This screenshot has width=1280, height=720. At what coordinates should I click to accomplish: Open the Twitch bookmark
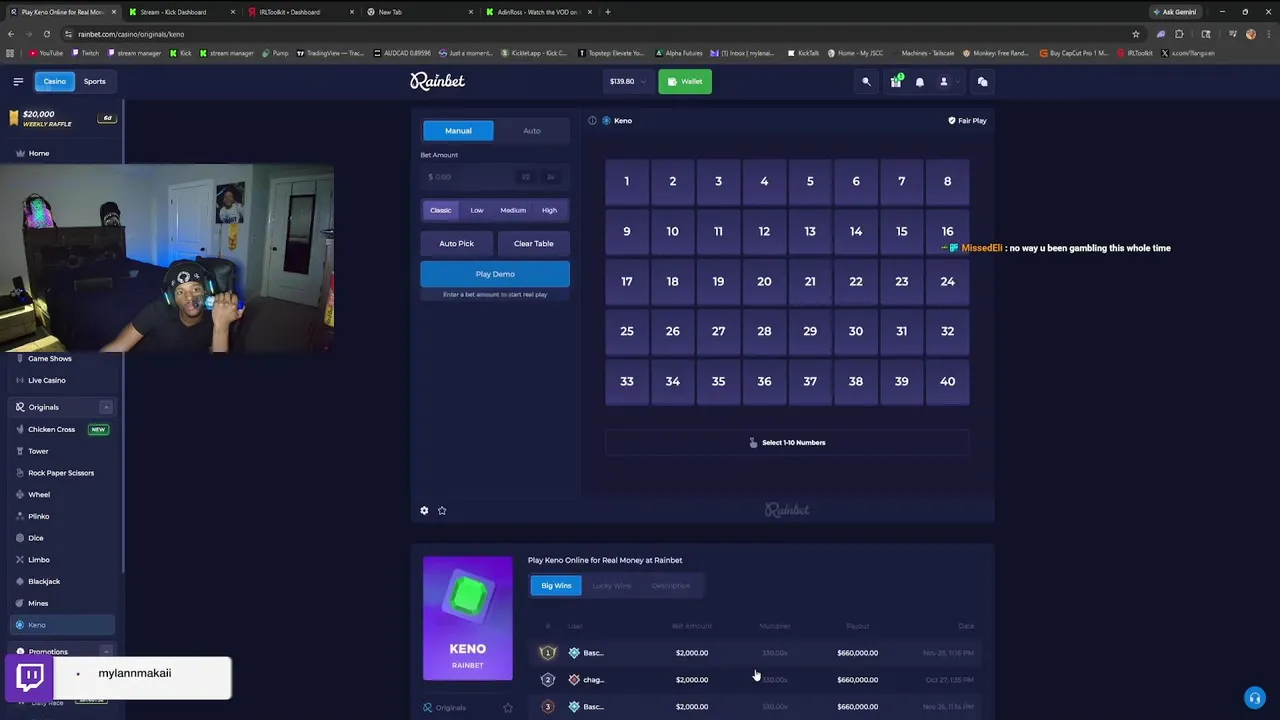tap(85, 53)
